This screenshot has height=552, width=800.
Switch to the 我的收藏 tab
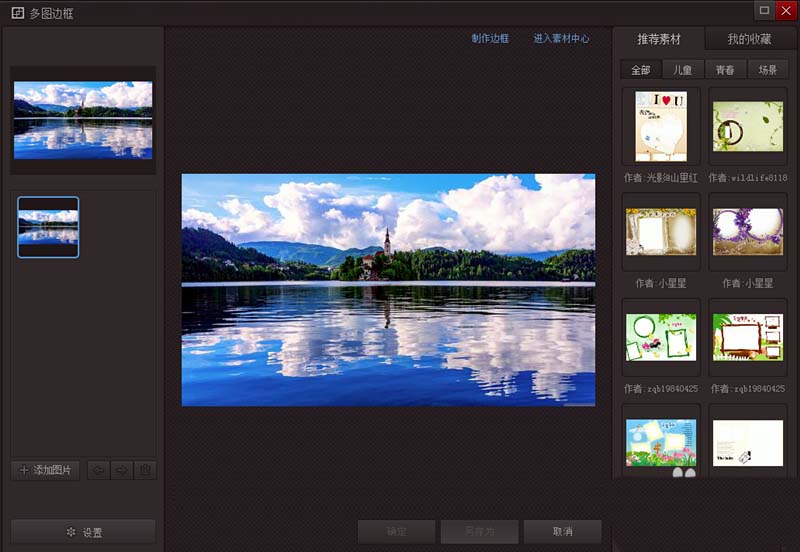pos(749,39)
